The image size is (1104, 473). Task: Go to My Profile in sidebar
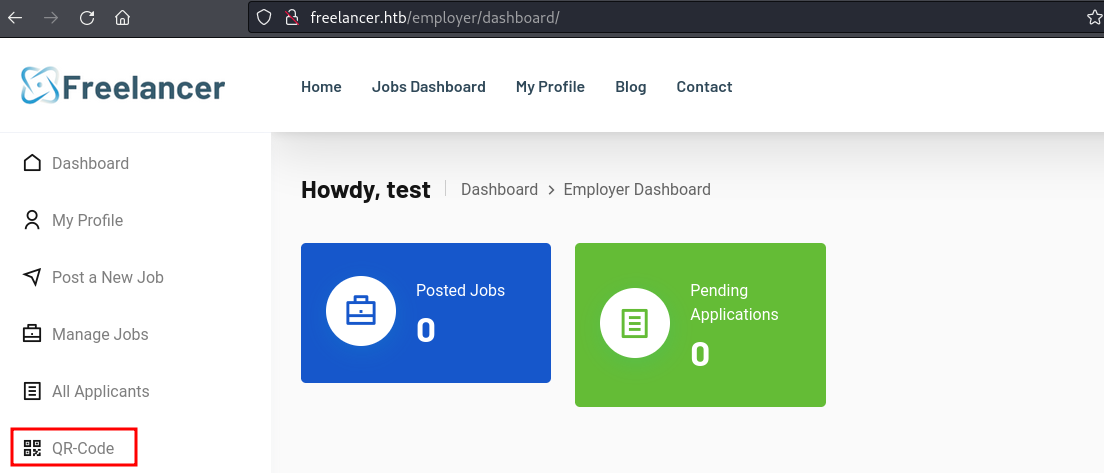point(87,220)
